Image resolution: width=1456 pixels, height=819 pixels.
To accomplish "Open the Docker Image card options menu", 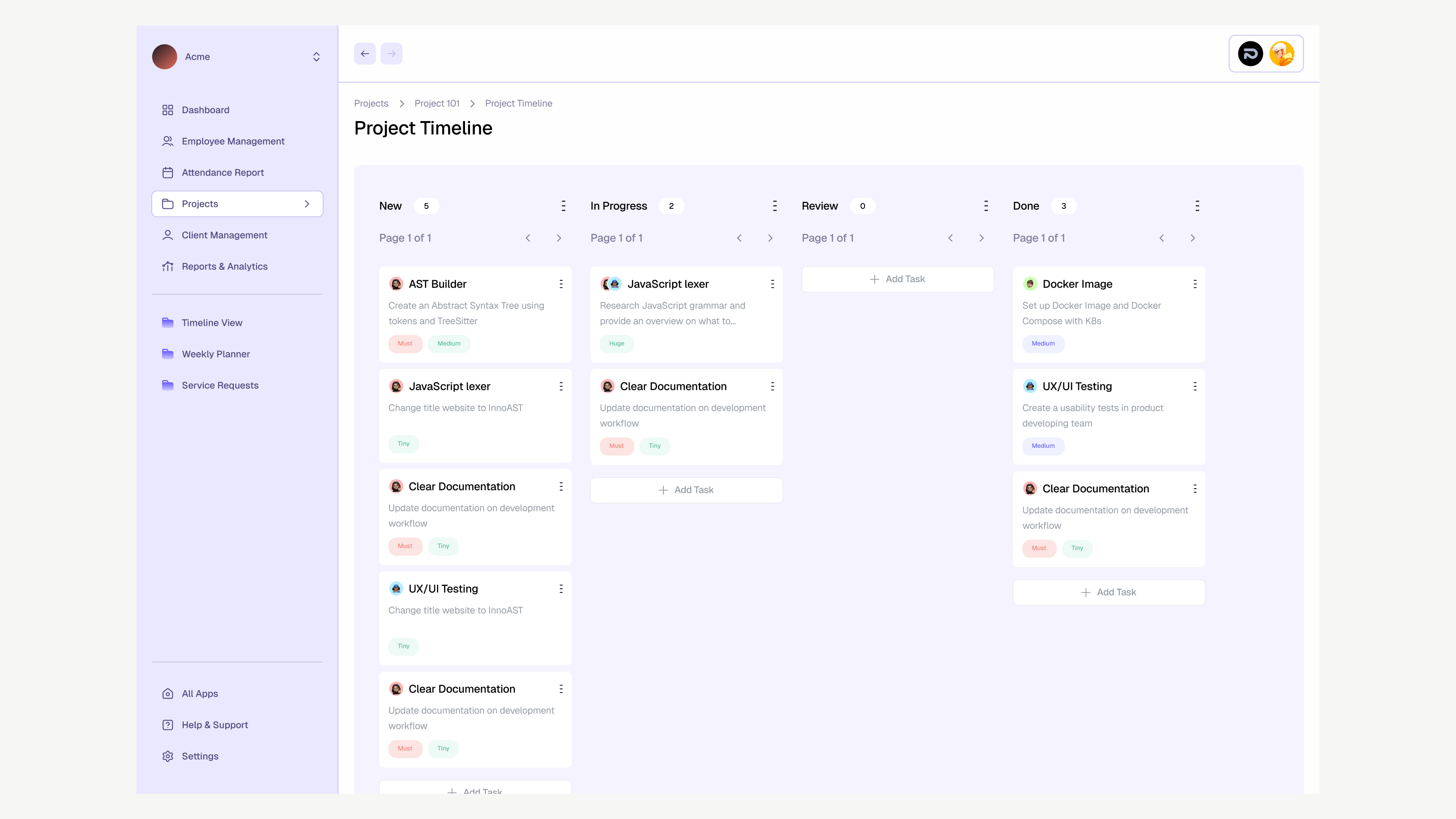I will point(1195,284).
